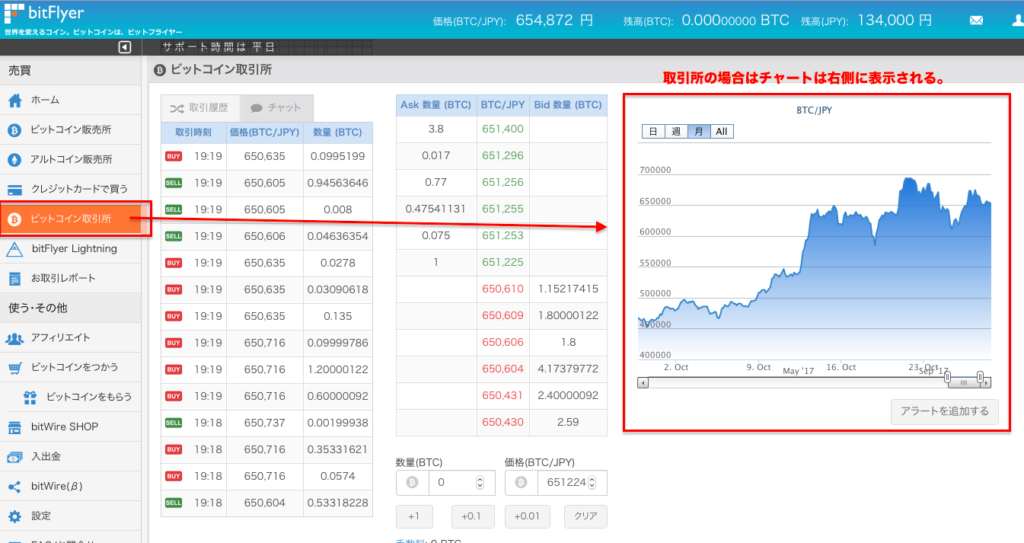The width and height of the screenshot is (1024, 543).
Task: Click the Ask 数量 (BTC) column header
Action: pos(436,105)
